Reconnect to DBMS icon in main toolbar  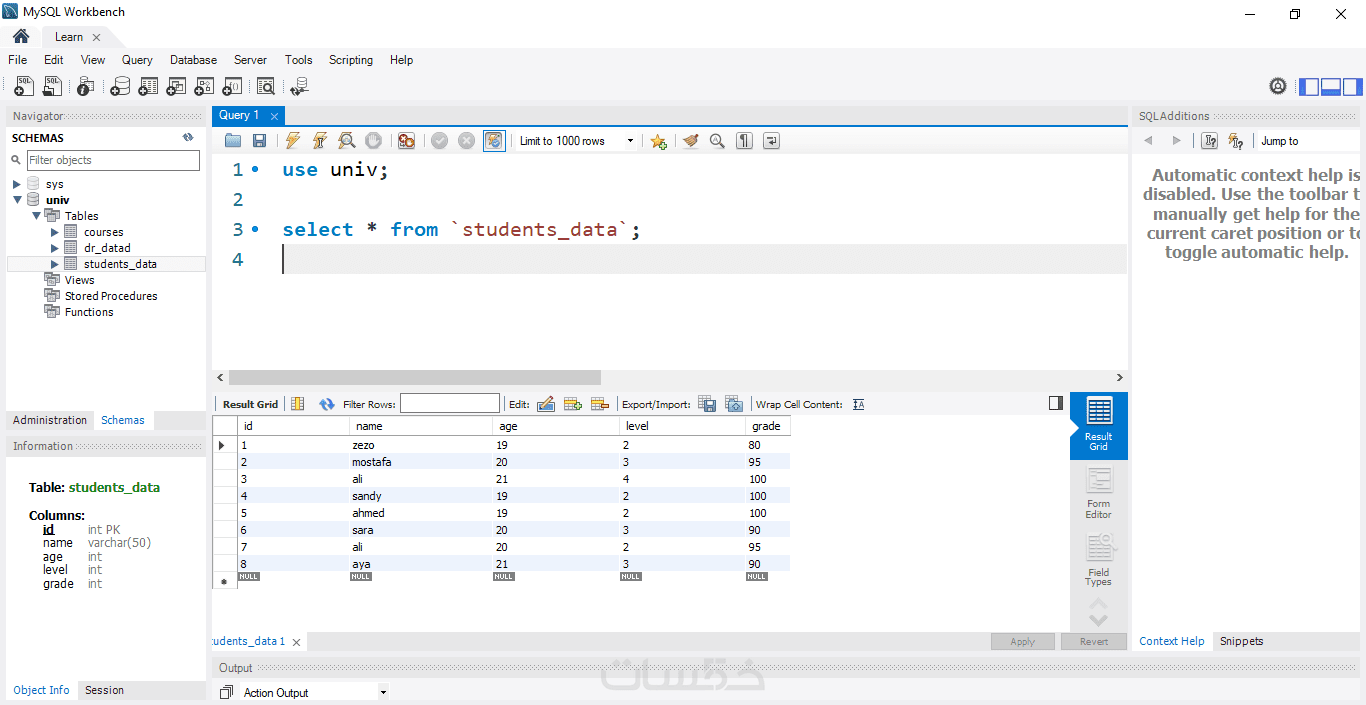[x=299, y=86]
